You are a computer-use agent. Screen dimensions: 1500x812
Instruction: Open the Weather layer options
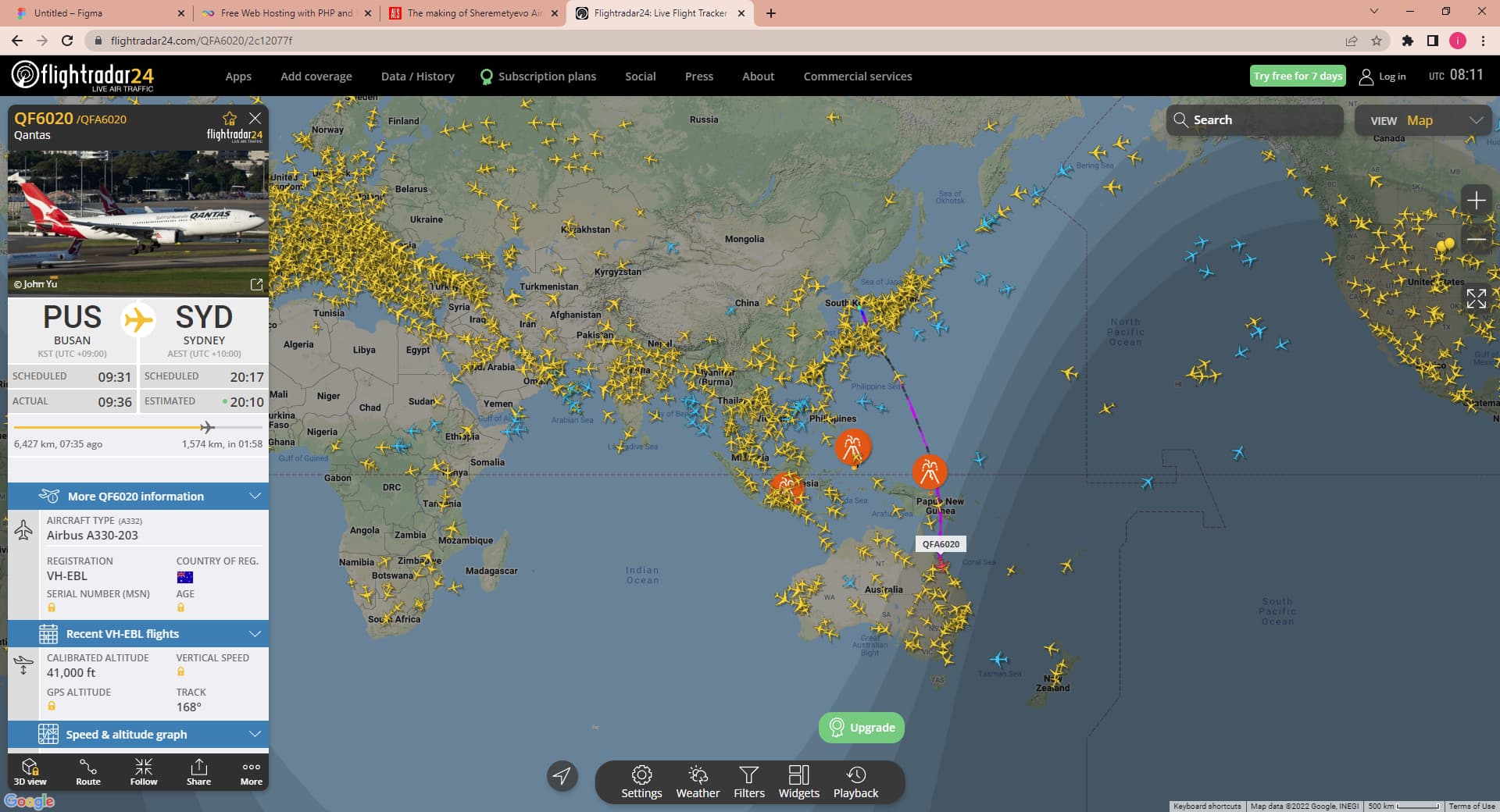coord(698,782)
